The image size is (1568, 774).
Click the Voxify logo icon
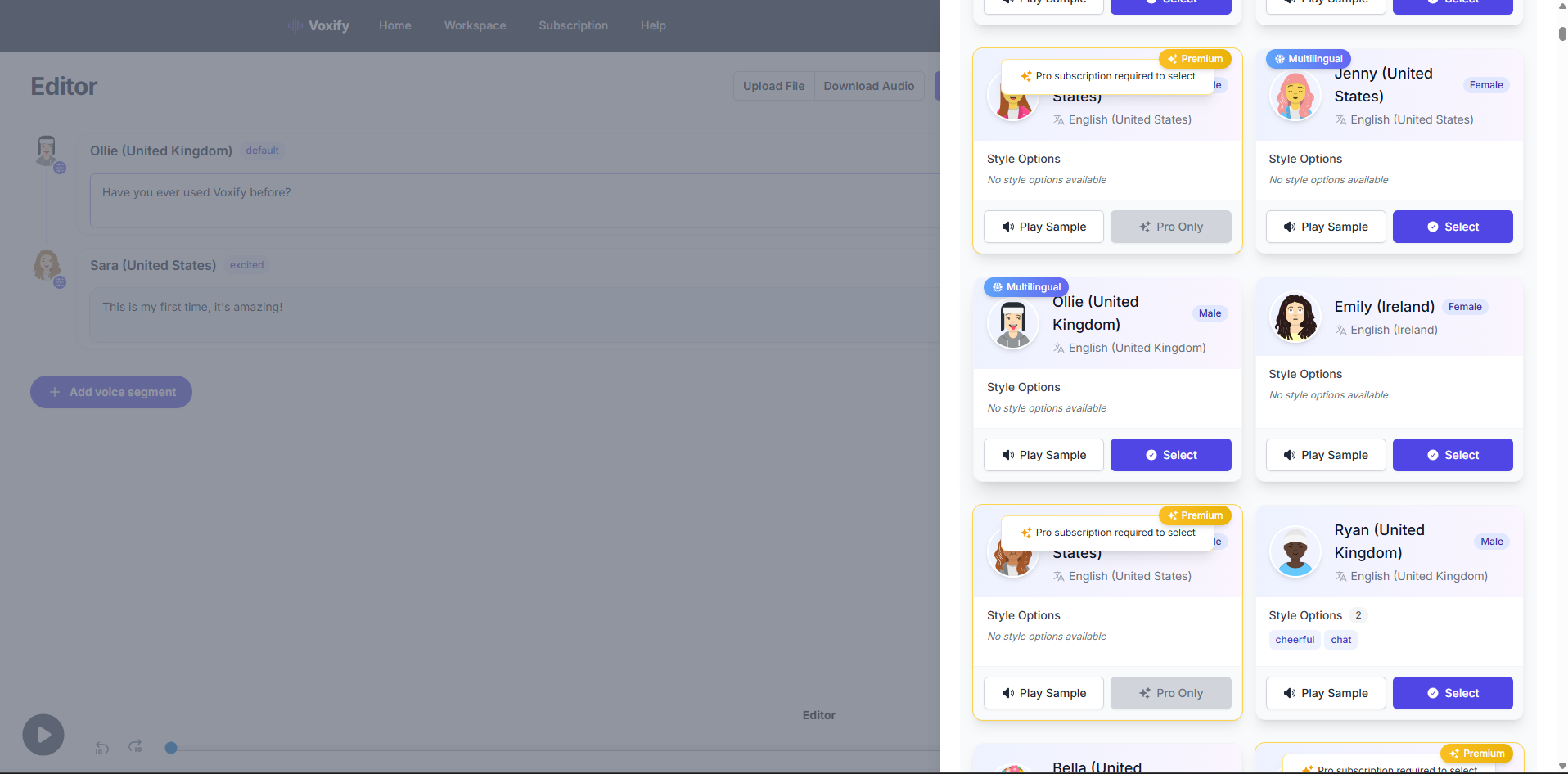point(295,25)
